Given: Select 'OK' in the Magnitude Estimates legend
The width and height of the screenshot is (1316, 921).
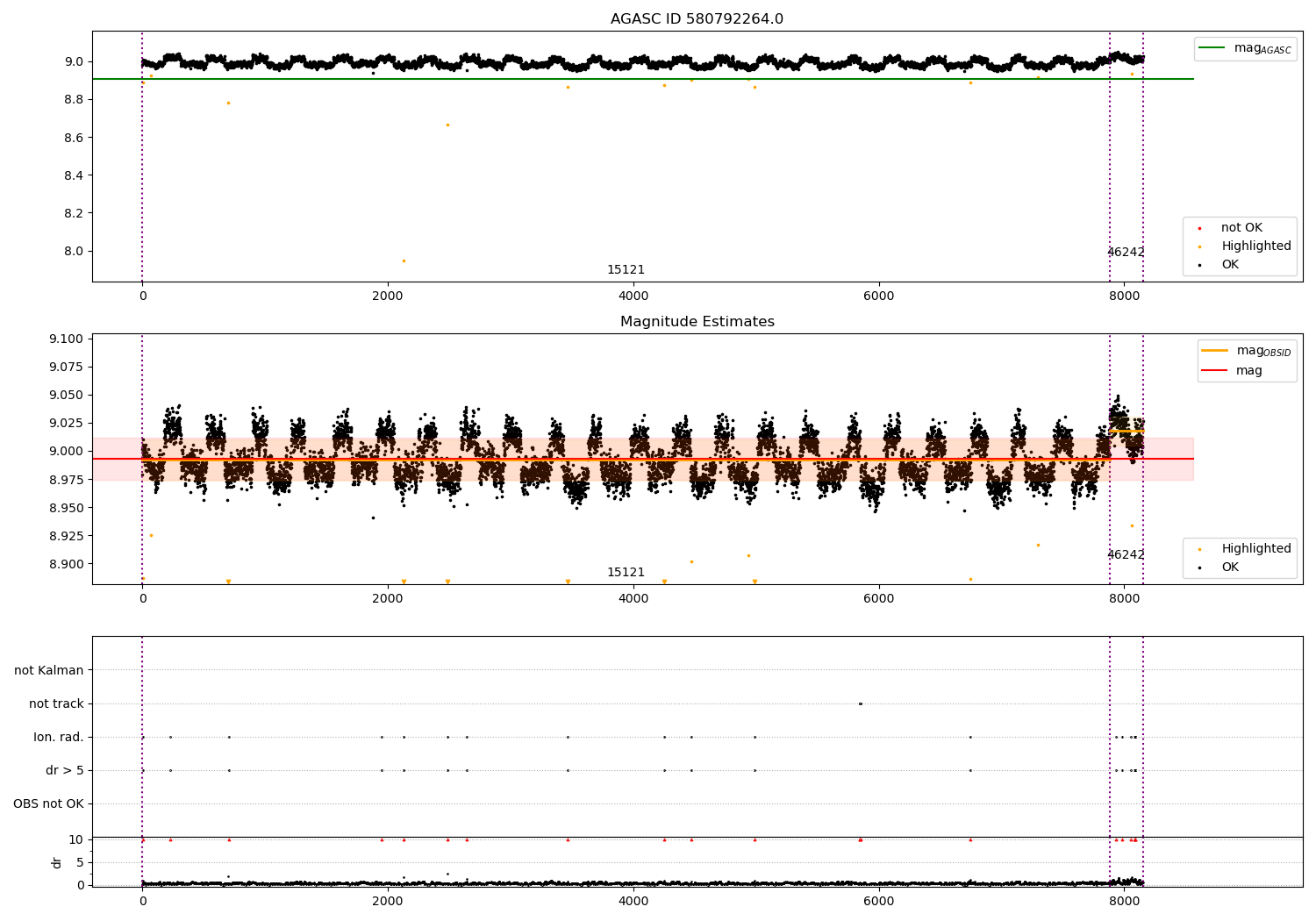Looking at the screenshot, I should coord(1219,568).
